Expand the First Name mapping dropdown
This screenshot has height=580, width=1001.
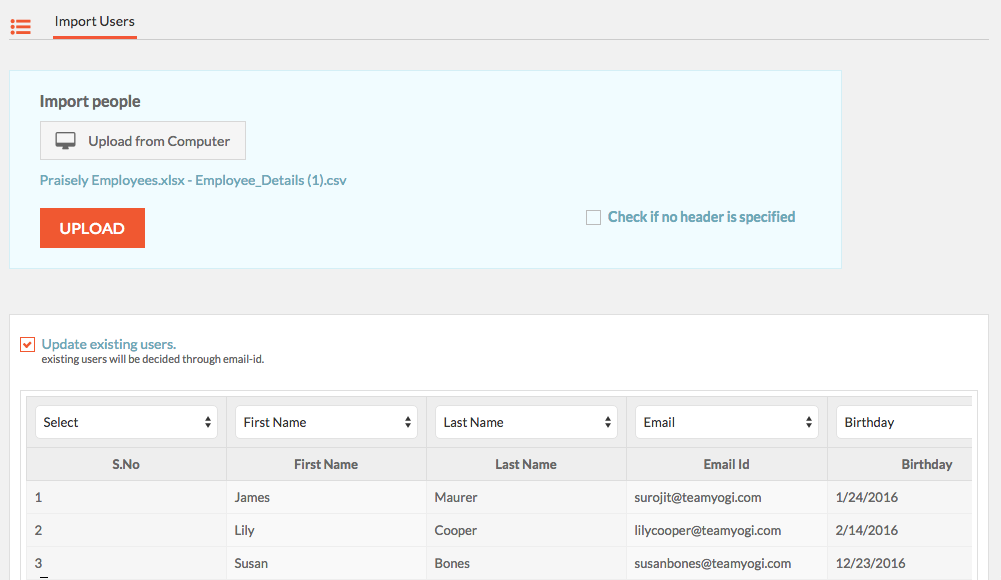click(326, 422)
